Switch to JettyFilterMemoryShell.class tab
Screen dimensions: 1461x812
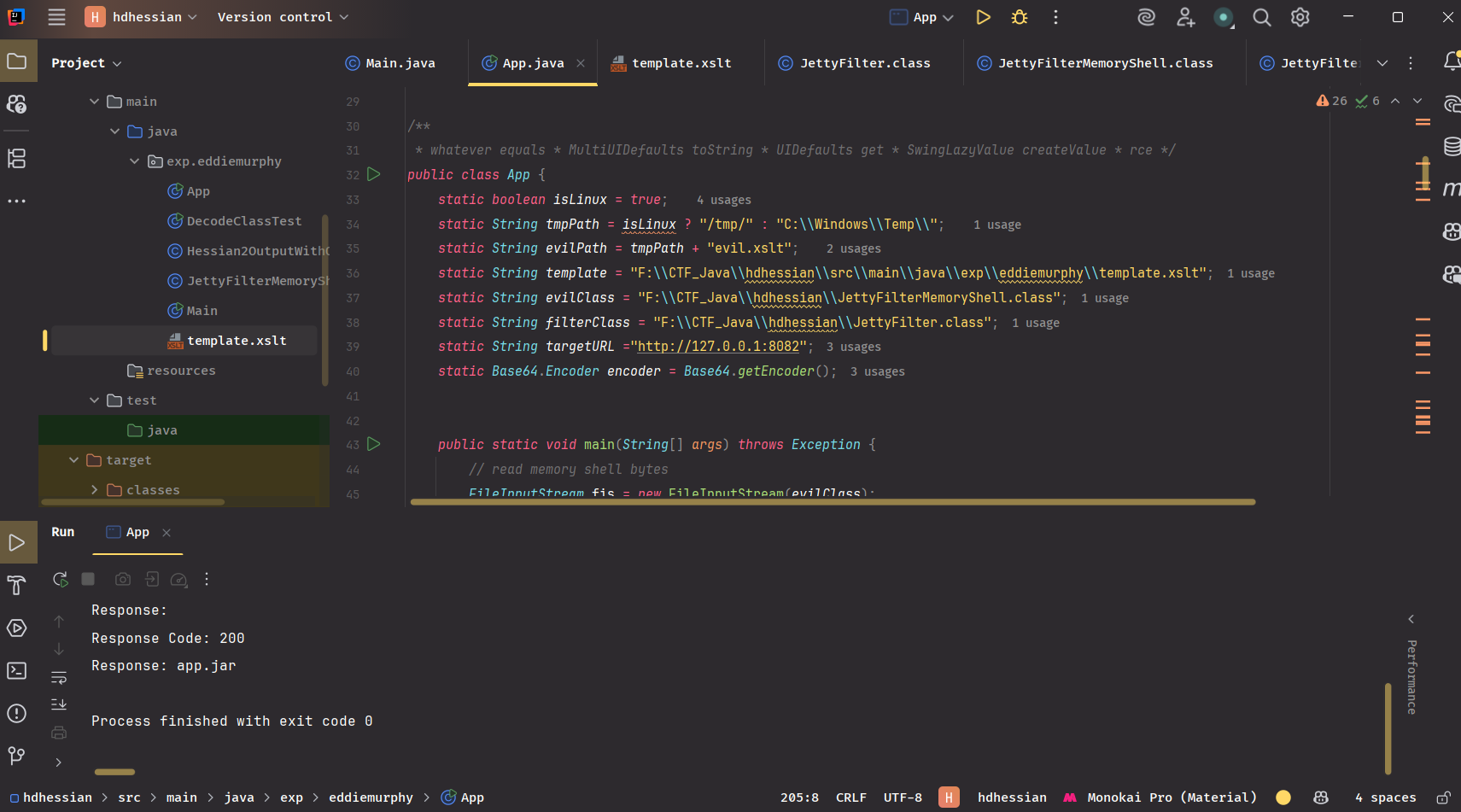[x=1096, y=63]
